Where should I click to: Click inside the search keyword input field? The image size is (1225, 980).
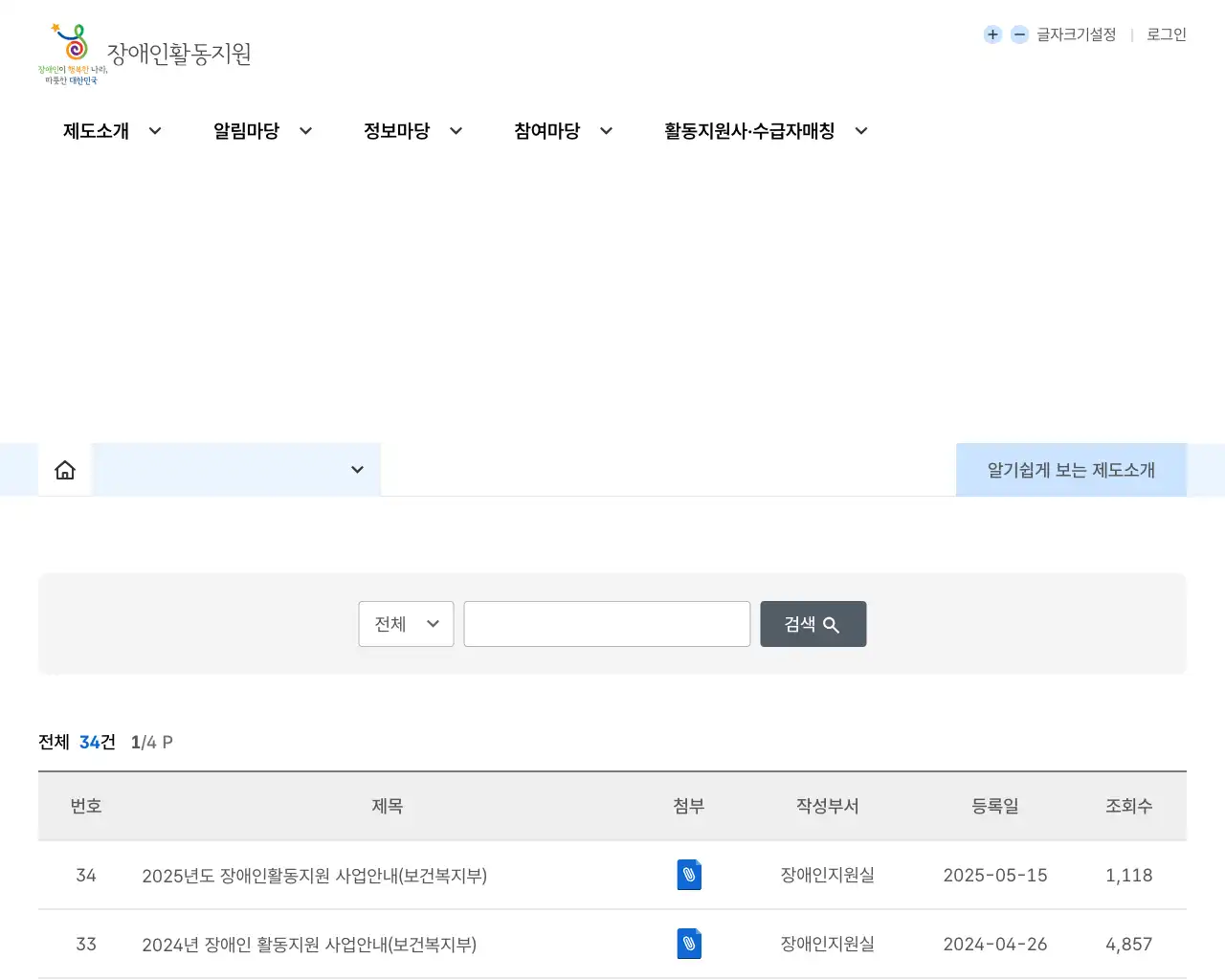click(607, 624)
